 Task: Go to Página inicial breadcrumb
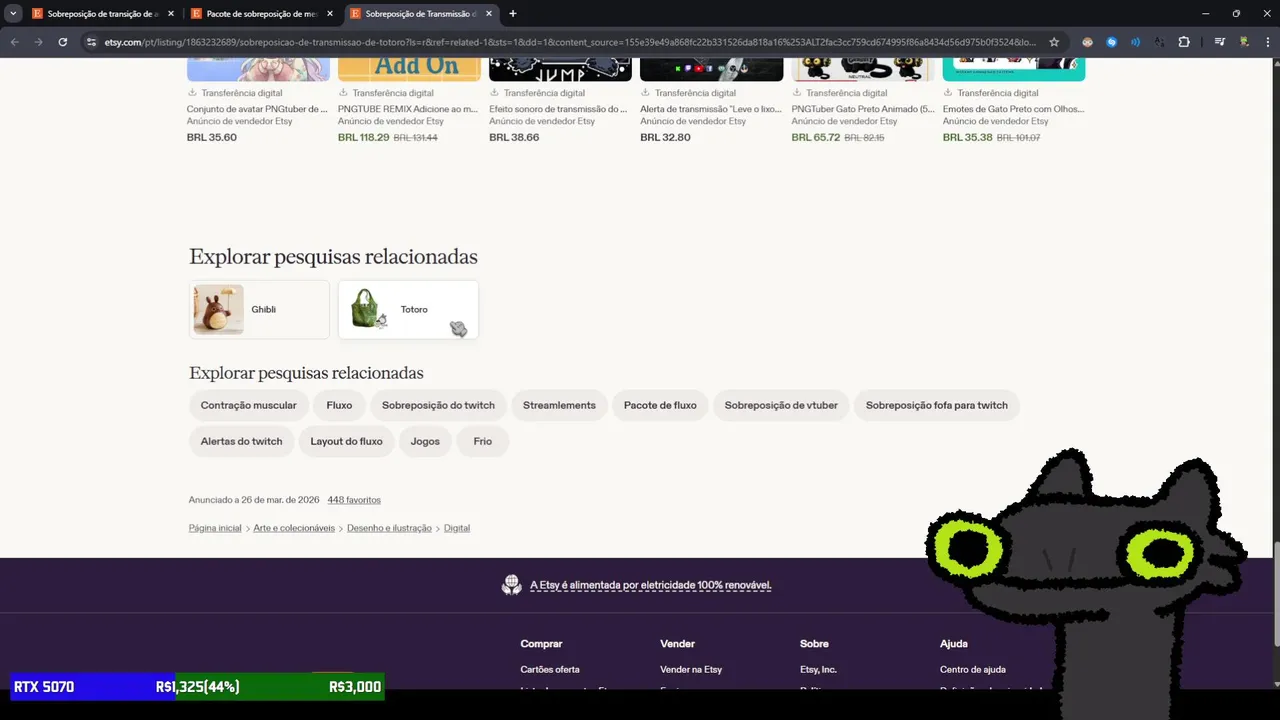coord(215,528)
